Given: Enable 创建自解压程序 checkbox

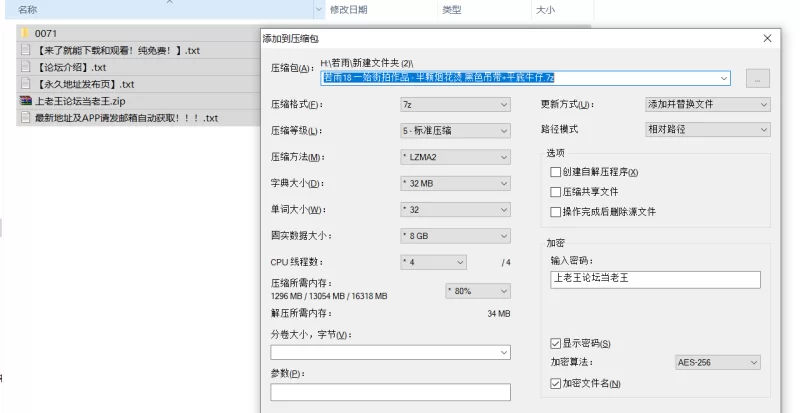Looking at the screenshot, I should (556, 172).
